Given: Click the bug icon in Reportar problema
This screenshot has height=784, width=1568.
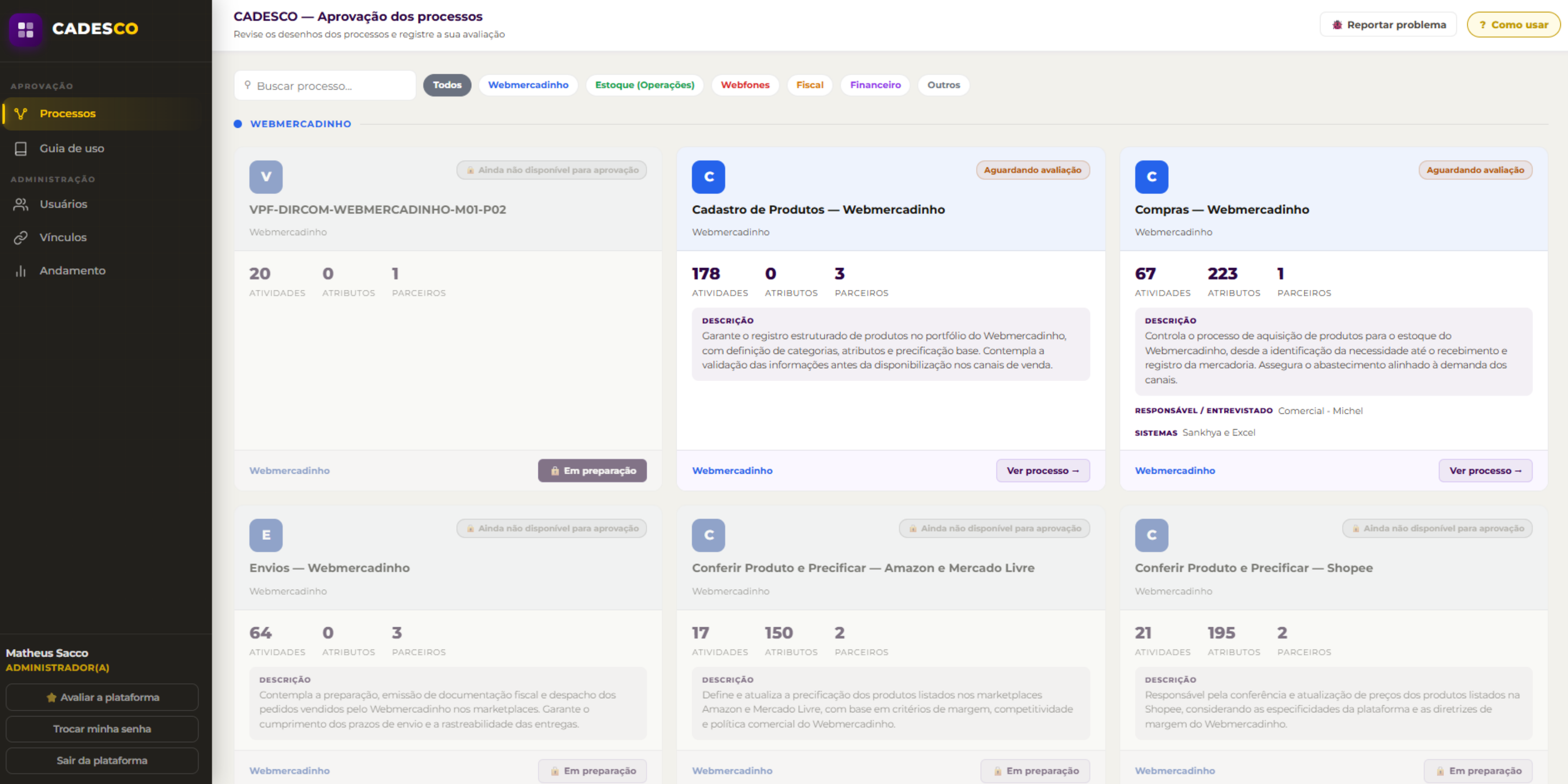Looking at the screenshot, I should pyautogui.click(x=1337, y=25).
